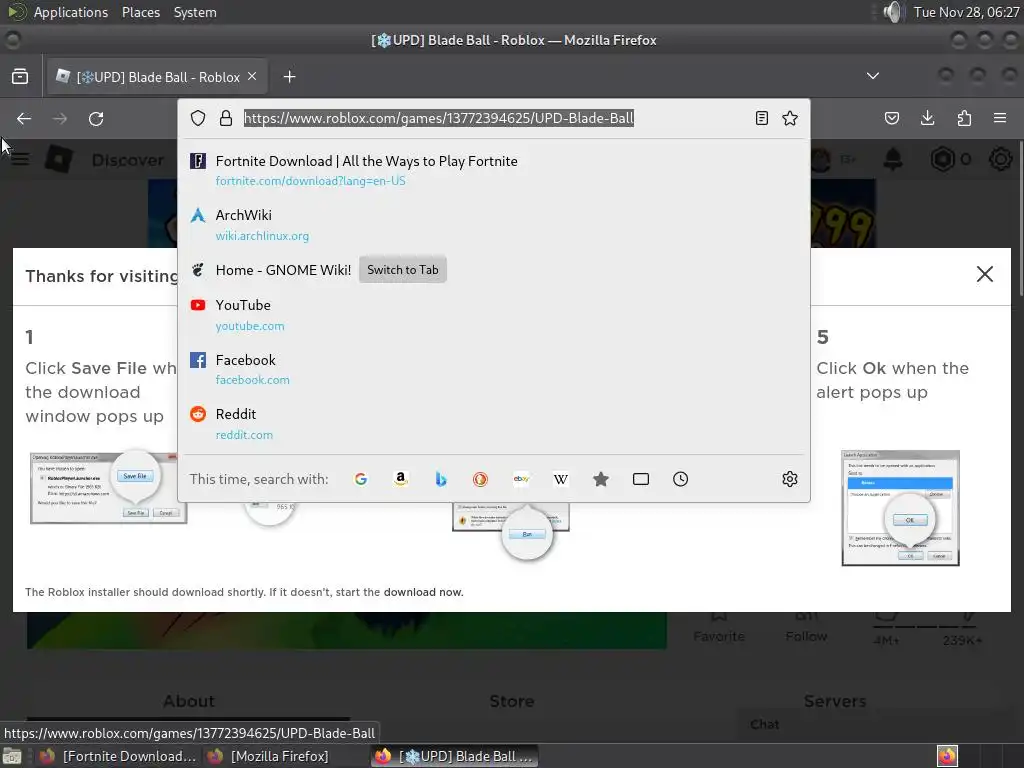
Task: Open Roblox settings gear icon
Action: pyautogui.click(x=1000, y=159)
